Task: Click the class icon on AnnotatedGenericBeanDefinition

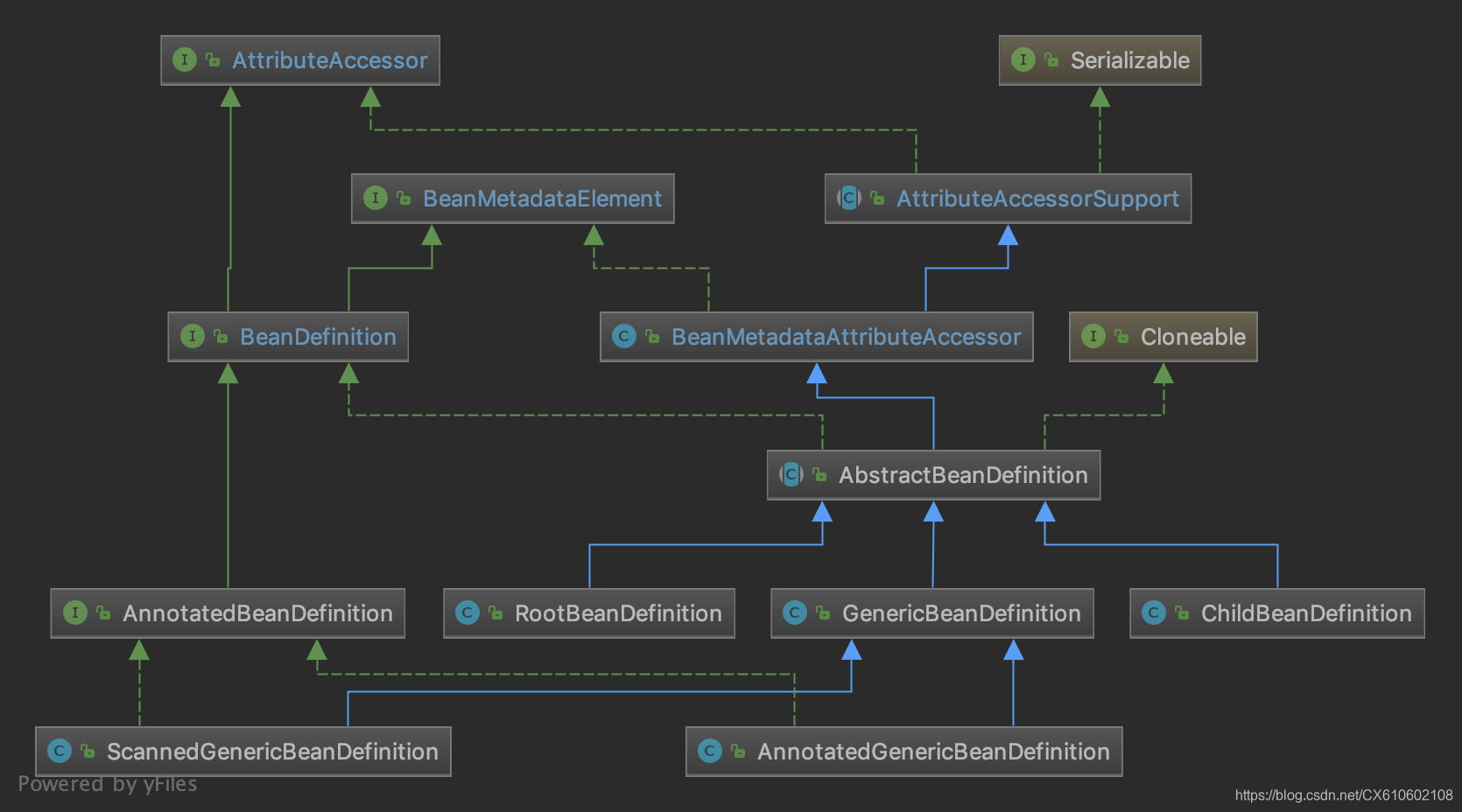Action: coord(709,751)
